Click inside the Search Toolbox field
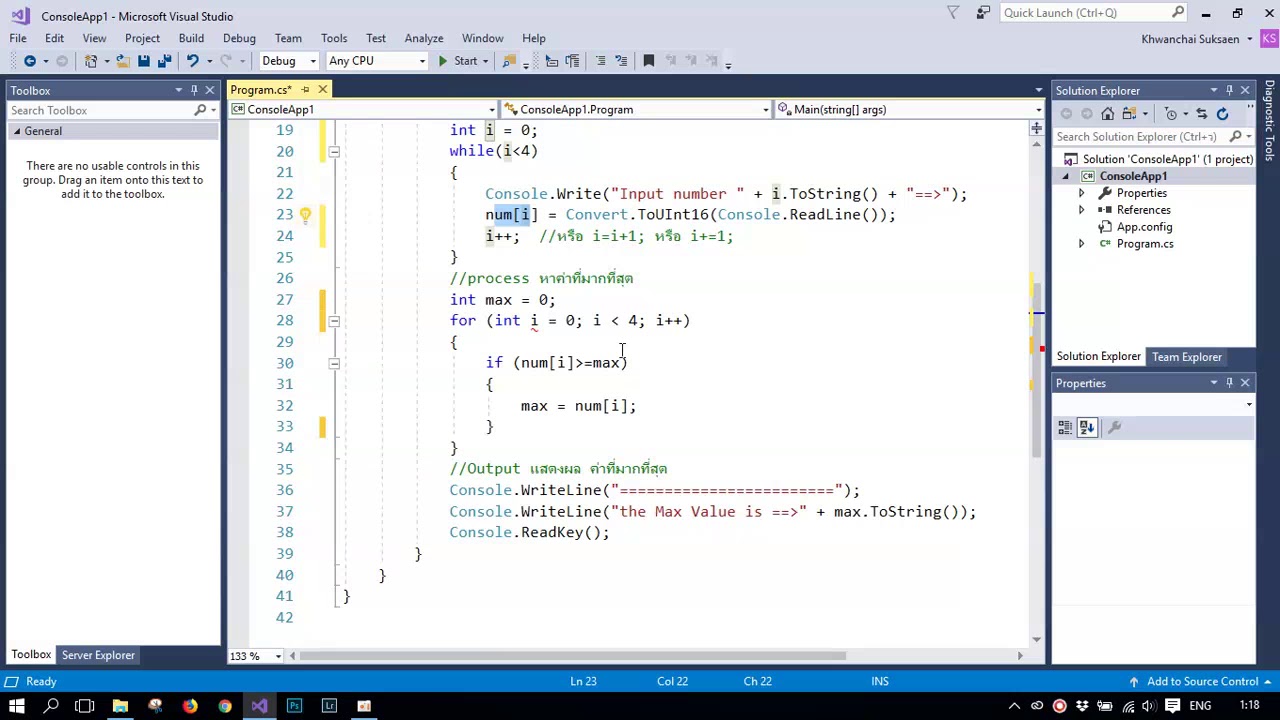 pyautogui.click(x=100, y=110)
